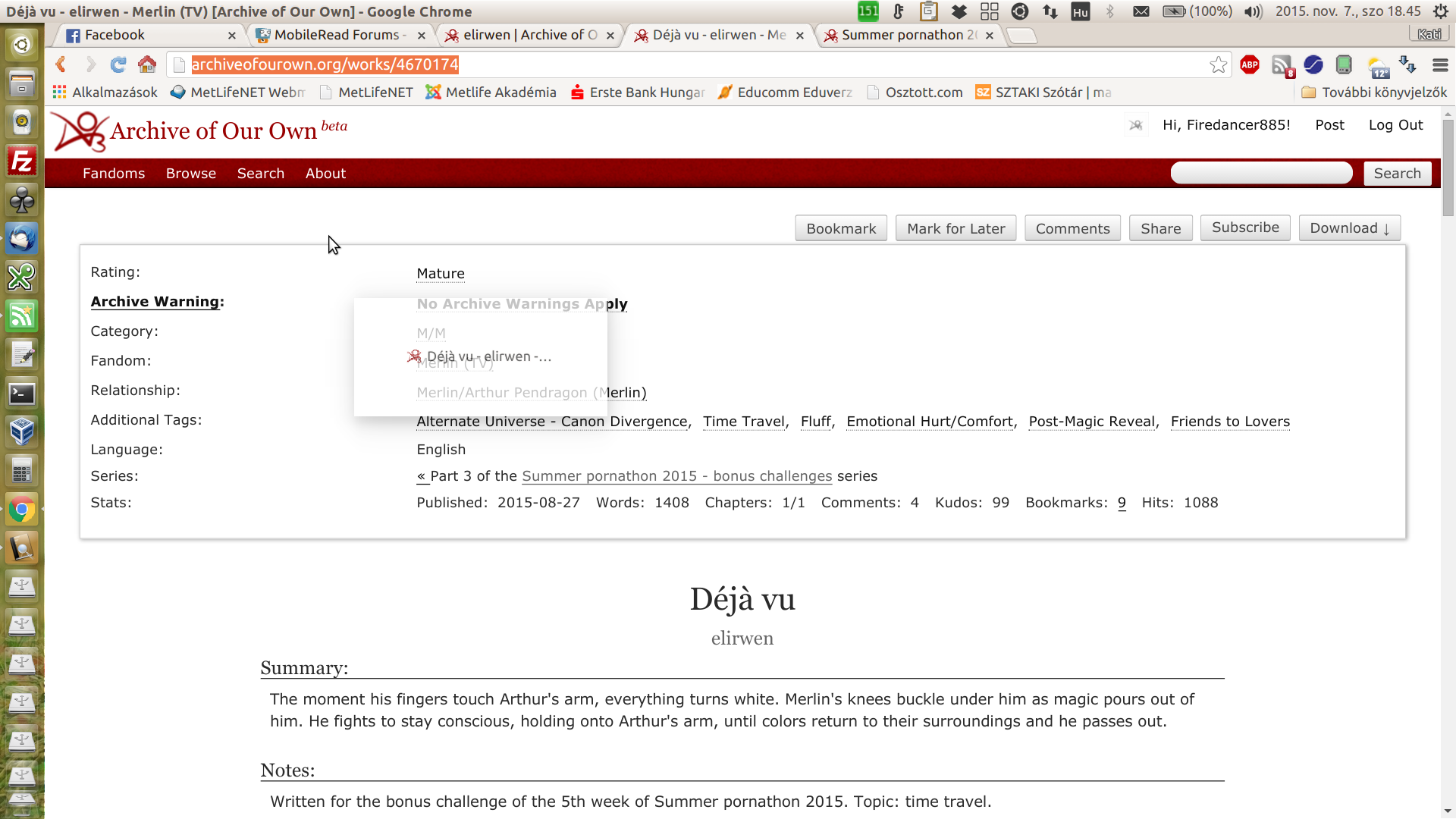
Task: Click the page vertical scrollbar thumb
Action: 1448,167
